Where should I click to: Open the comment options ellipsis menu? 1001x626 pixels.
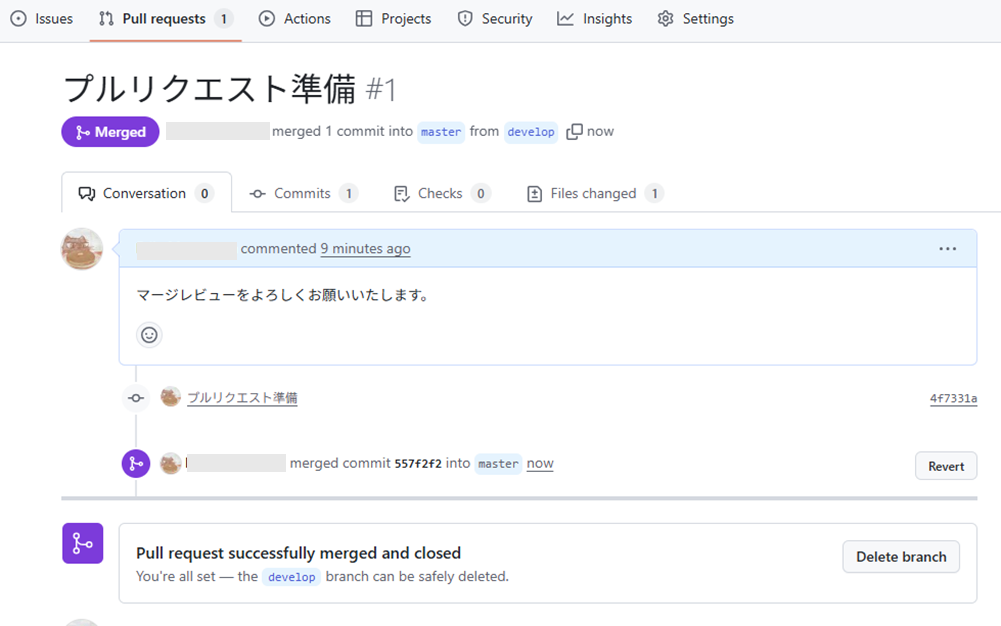coord(947,249)
